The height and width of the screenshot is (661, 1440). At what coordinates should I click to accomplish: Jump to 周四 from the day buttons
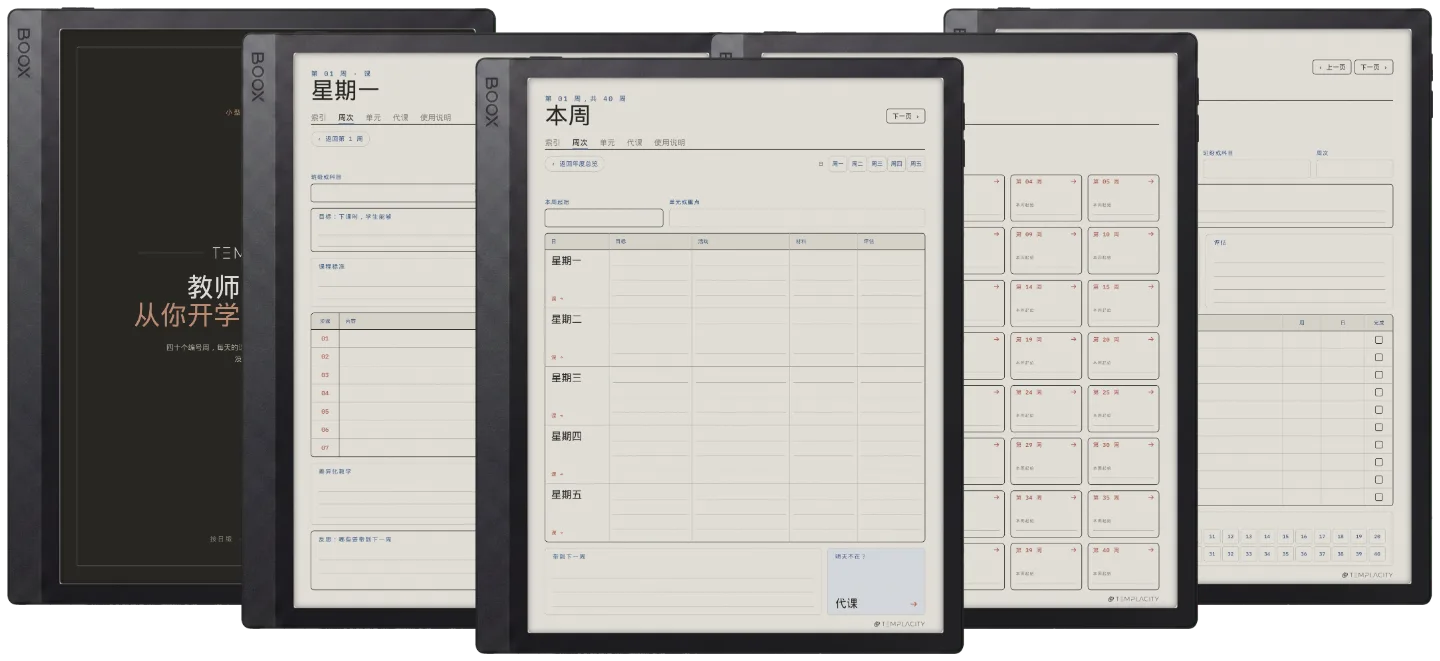(896, 164)
